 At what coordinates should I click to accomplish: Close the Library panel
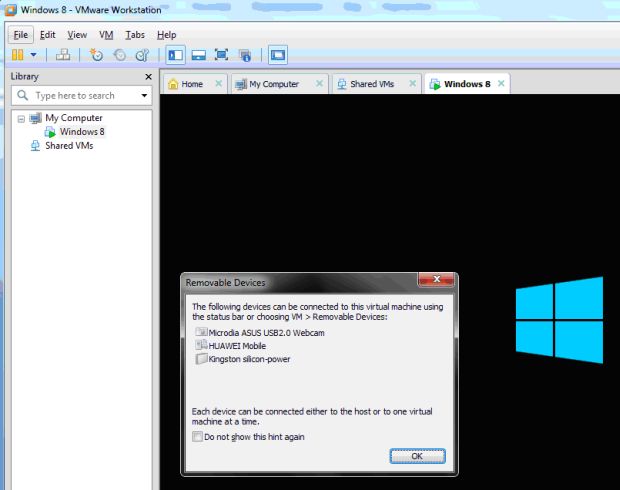click(148, 76)
